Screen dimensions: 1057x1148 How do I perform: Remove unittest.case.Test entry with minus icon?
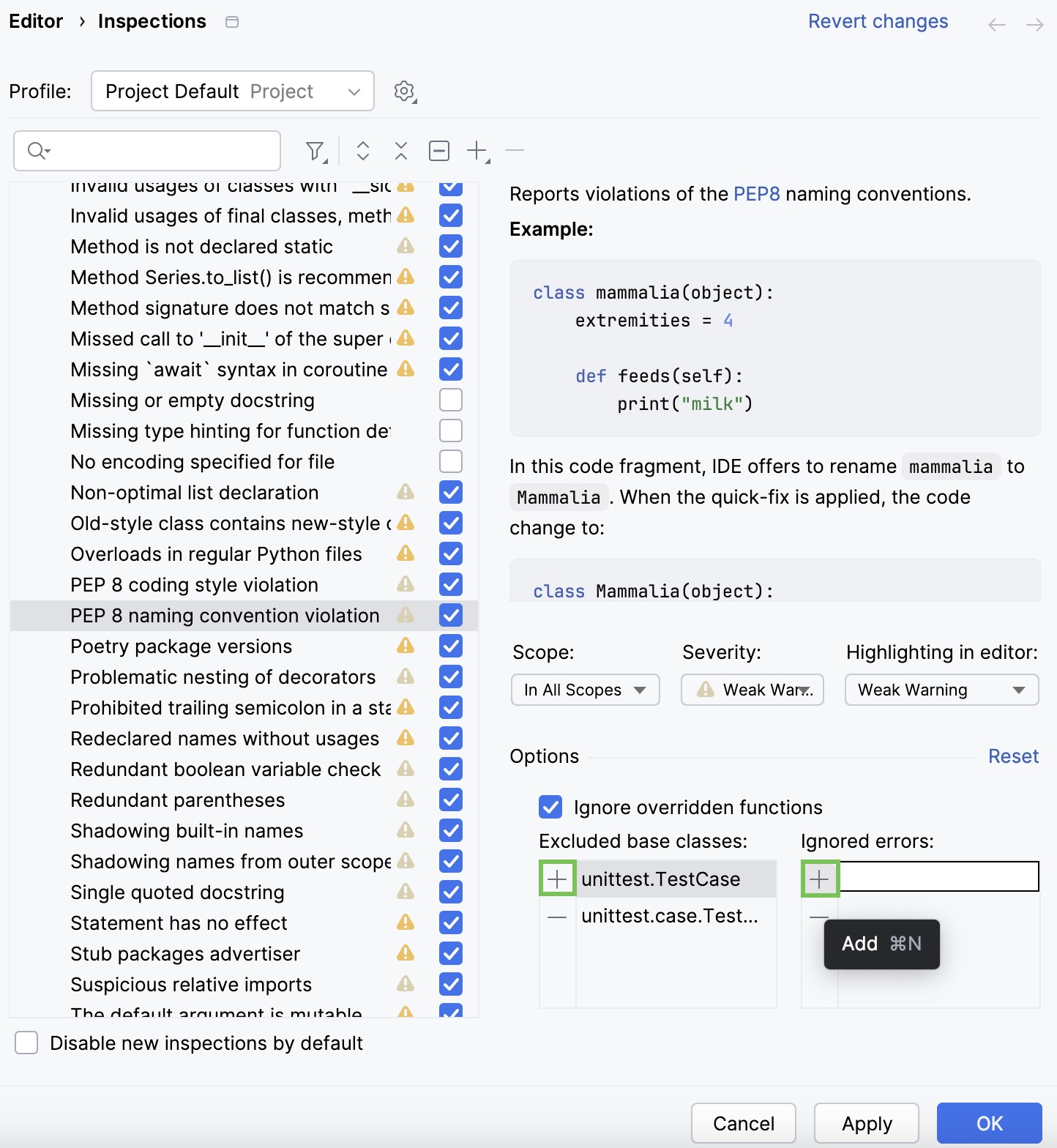tap(557, 917)
